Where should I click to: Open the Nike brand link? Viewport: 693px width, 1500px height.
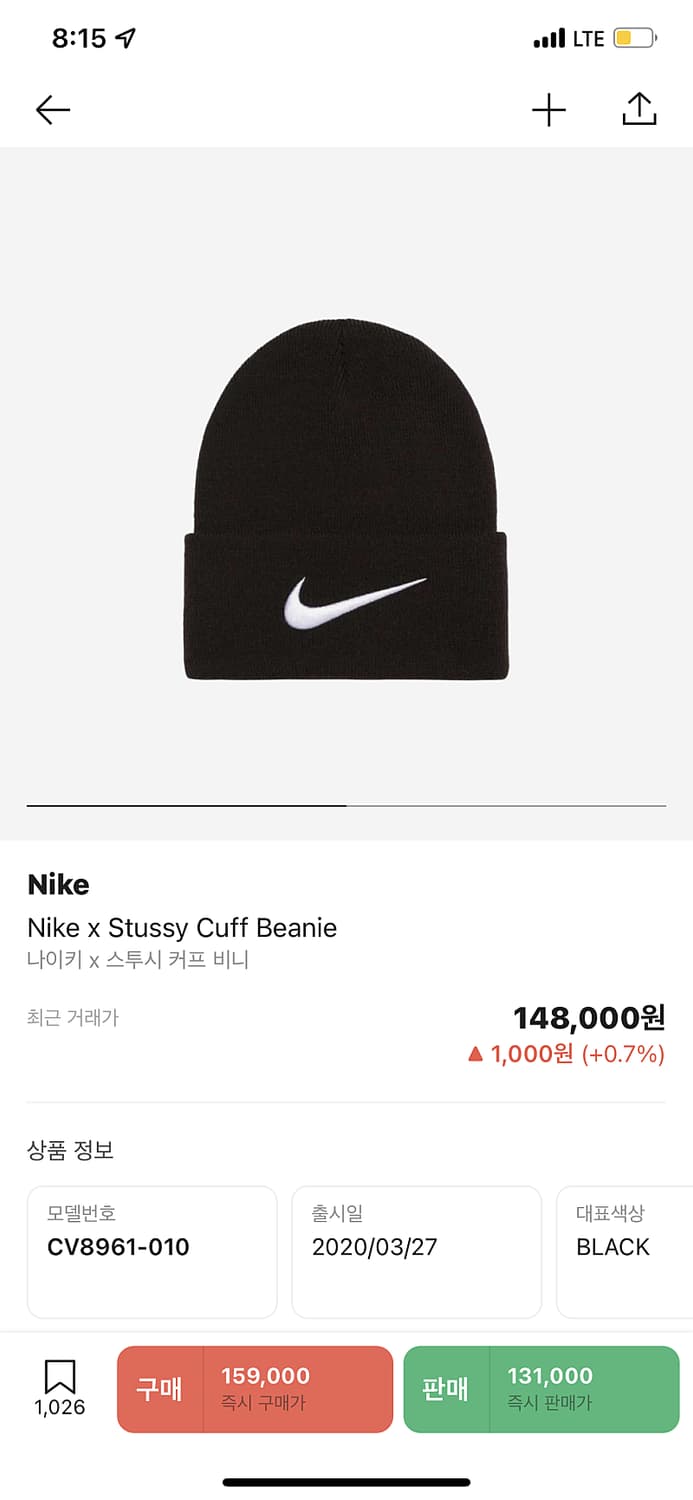coord(58,885)
